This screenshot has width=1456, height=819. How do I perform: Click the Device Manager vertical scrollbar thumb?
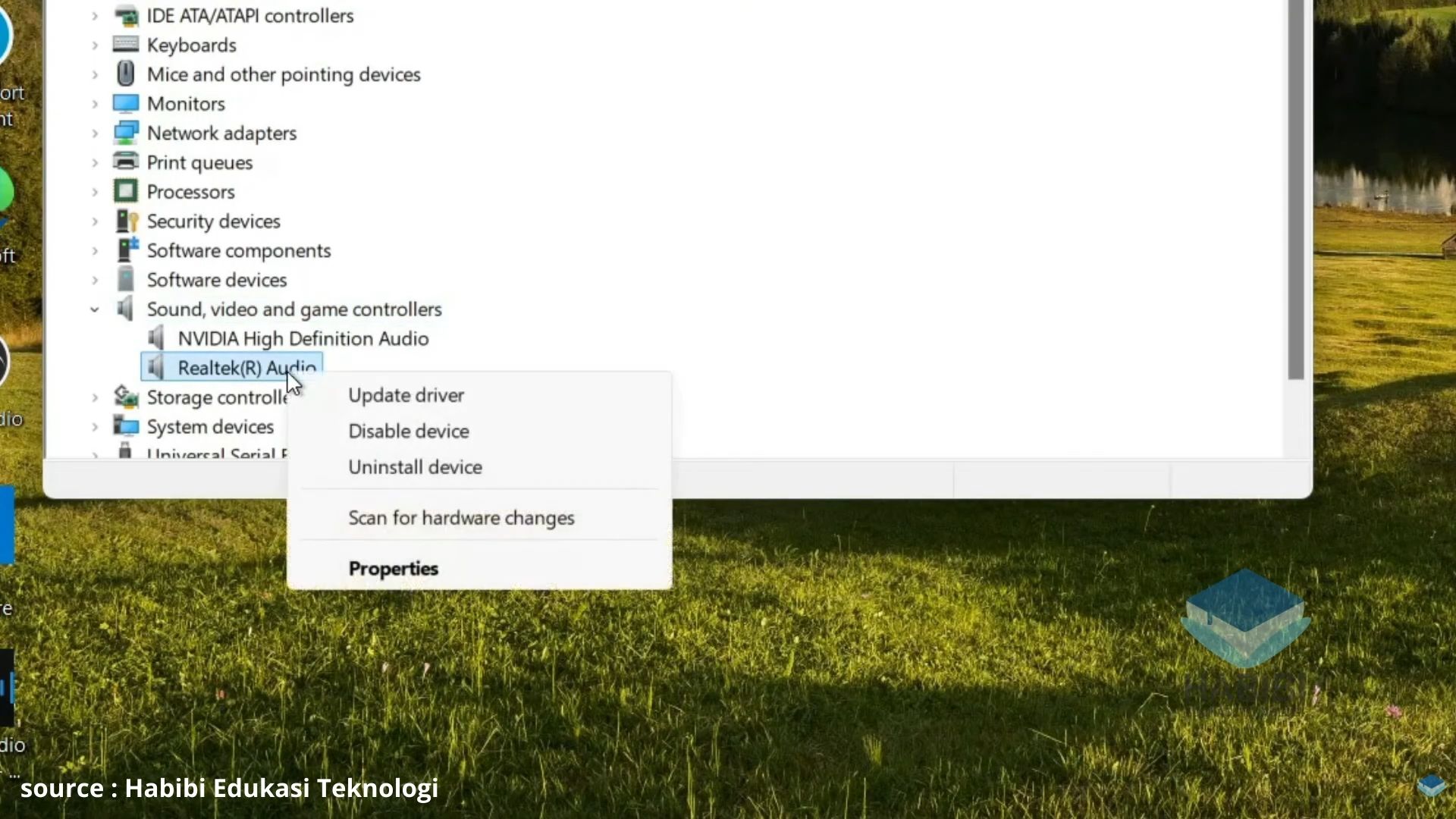click(1296, 190)
